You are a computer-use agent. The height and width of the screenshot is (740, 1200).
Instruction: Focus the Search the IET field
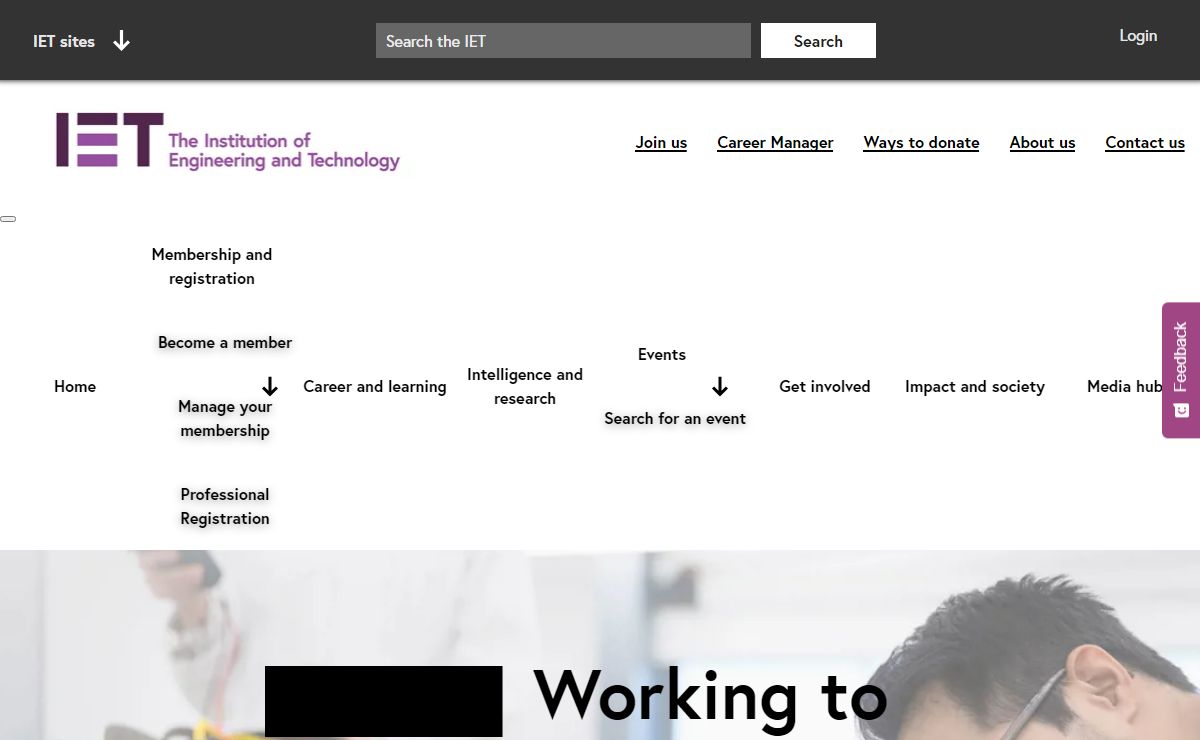(x=563, y=41)
